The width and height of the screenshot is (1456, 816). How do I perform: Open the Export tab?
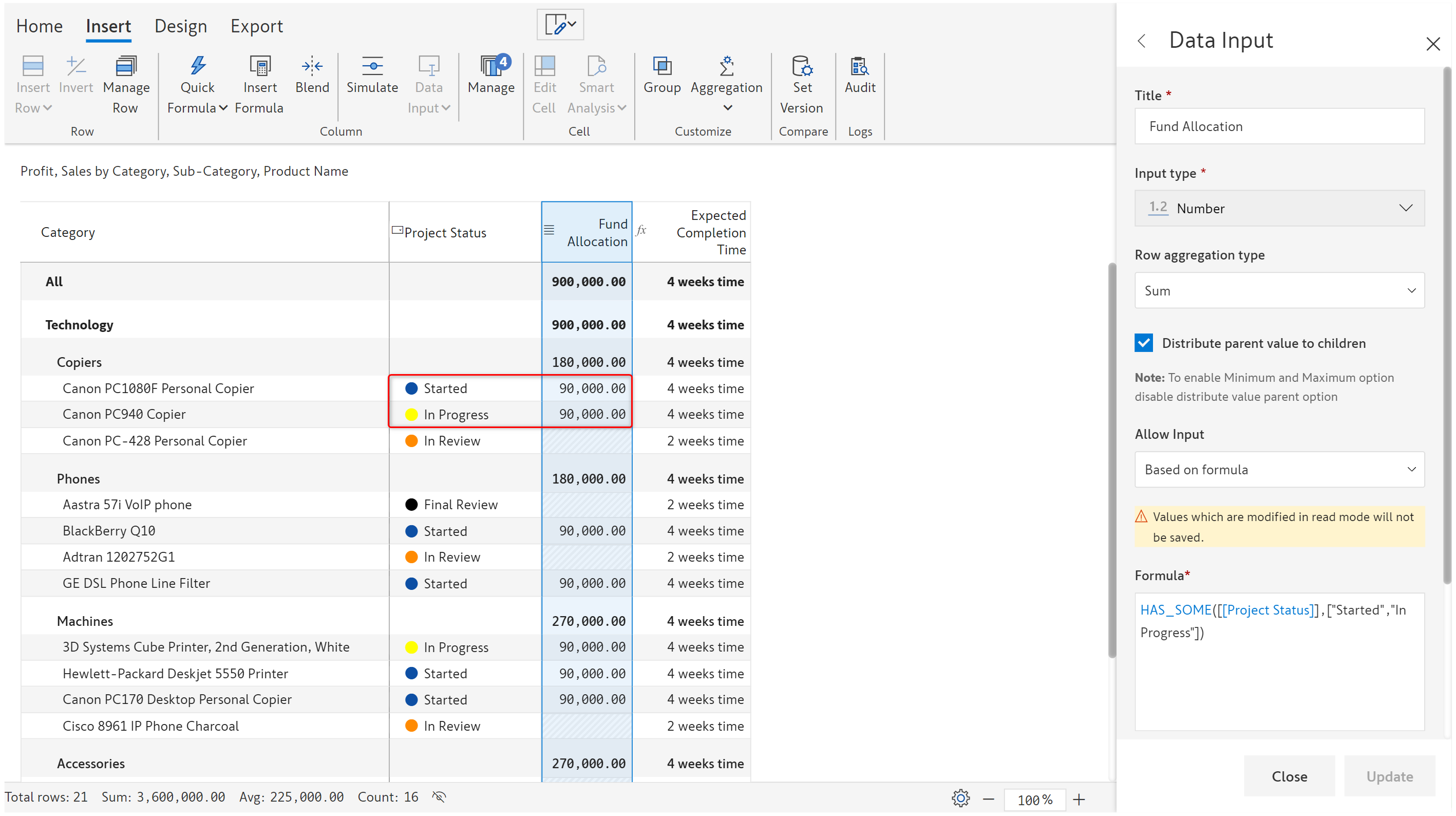(256, 26)
